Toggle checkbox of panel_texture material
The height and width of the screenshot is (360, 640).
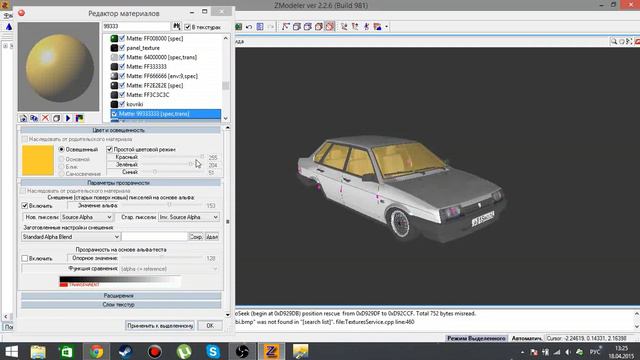point(122,48)
